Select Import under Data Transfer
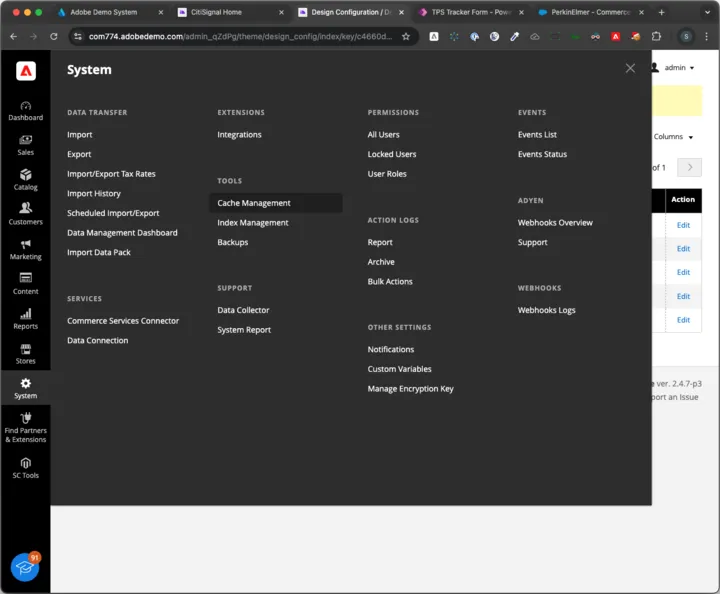This screenshot has width=720, height=594. (x=79, y=134)
